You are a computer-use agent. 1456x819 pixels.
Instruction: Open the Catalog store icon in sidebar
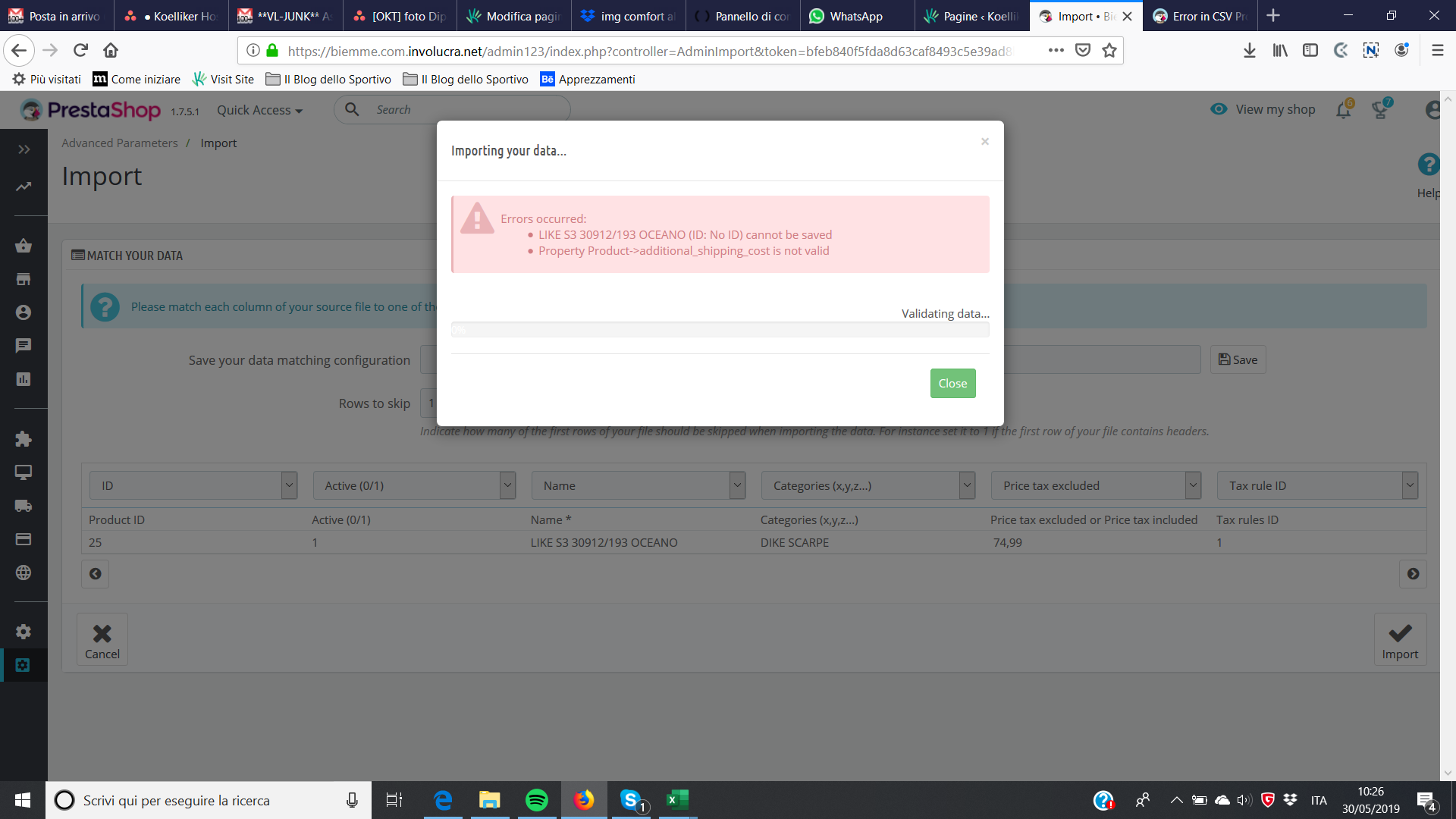23,279
